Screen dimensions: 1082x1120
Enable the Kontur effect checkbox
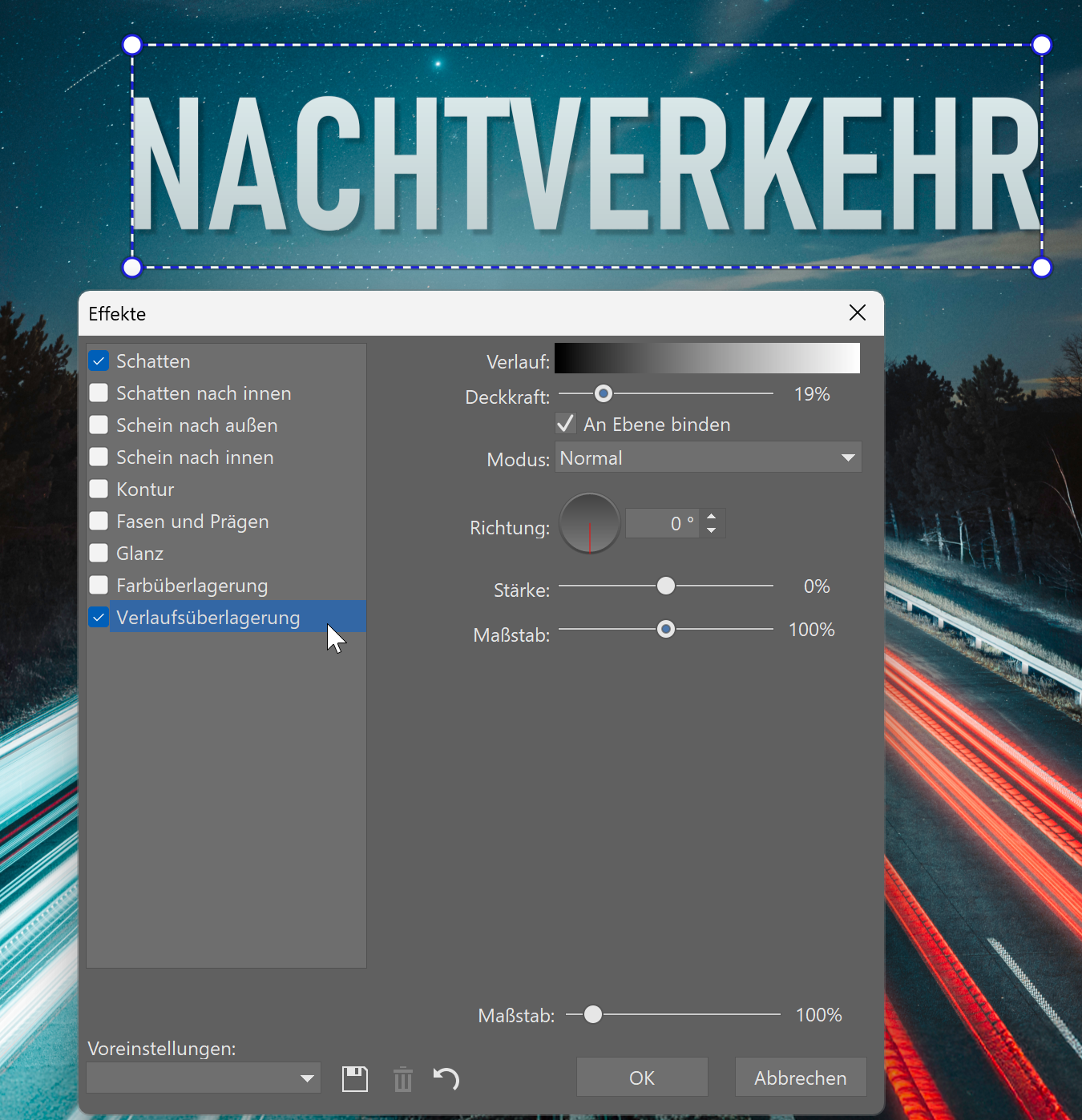coord(99,489)
